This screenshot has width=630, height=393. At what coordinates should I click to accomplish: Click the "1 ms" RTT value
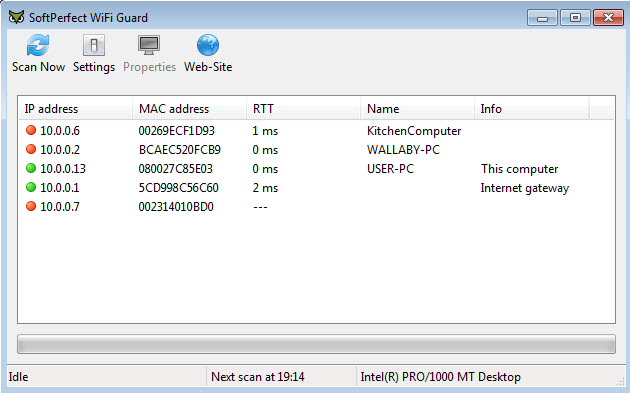(x=265, y=131)
